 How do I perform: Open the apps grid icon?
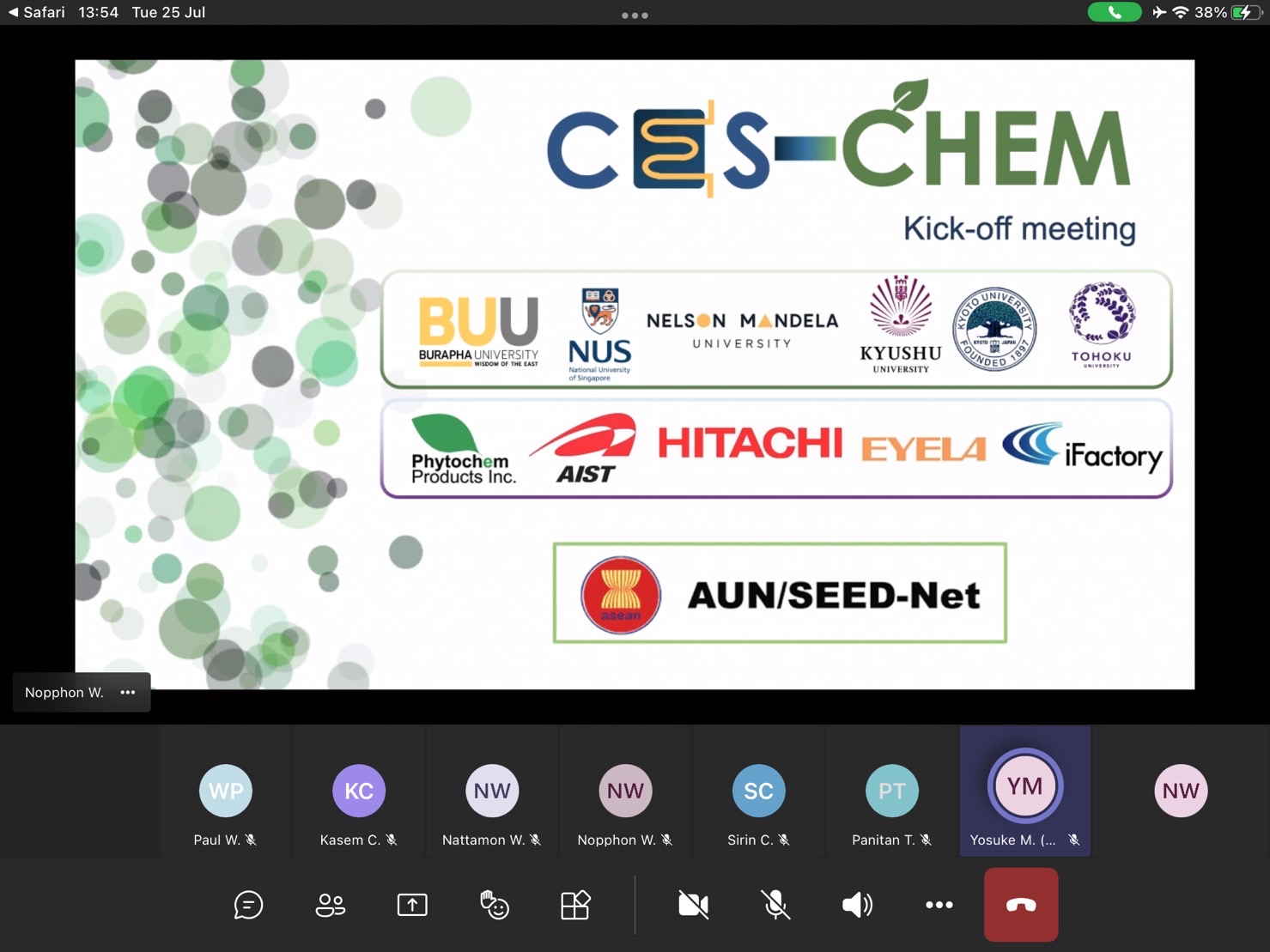(x=575, y=905)
